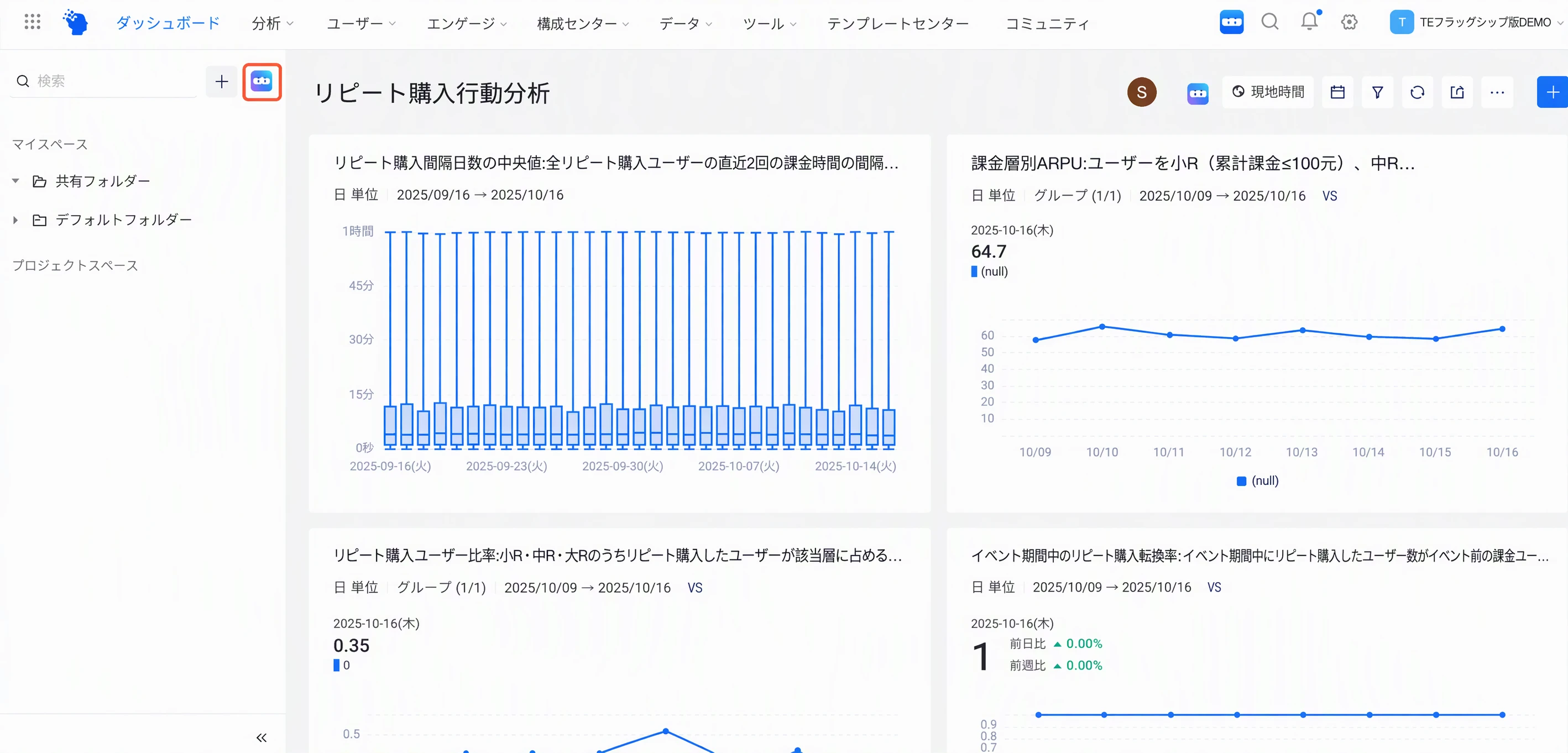This screenshot has width=1568, height=753.
Task: Open the settings gear icon
Action: pos(1349,23)
